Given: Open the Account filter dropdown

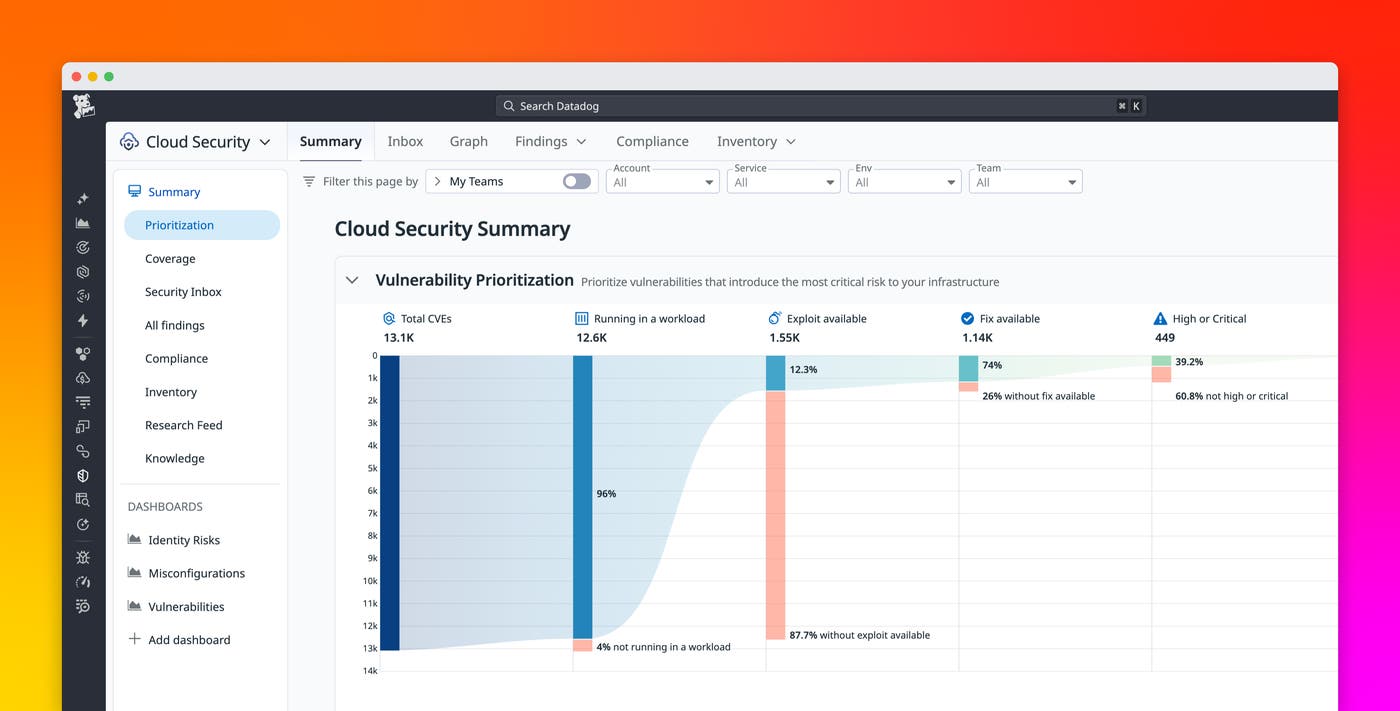Looking at the screenshot, I should [662, 182].
